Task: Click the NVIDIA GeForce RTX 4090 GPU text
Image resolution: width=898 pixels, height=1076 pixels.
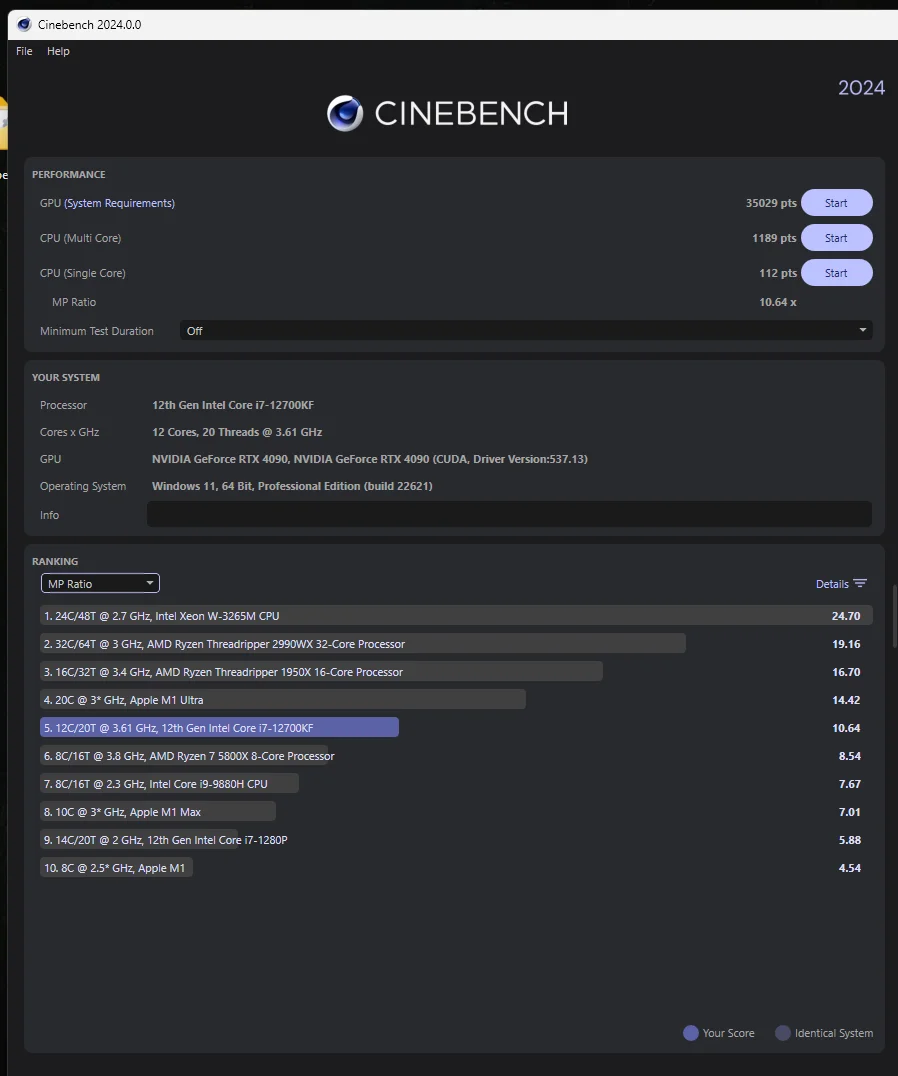Action: 370,459
